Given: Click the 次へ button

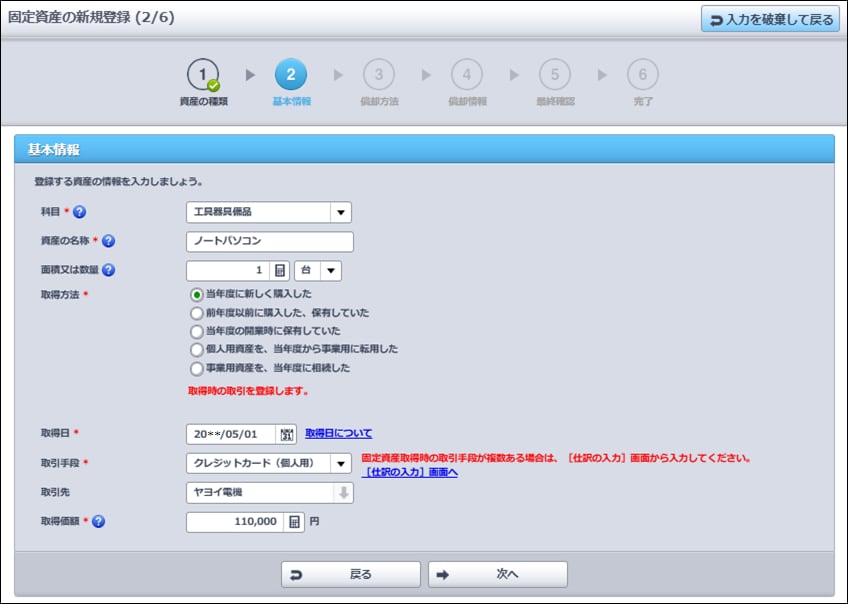Looking at the screenshot, I should pos(497,574).
